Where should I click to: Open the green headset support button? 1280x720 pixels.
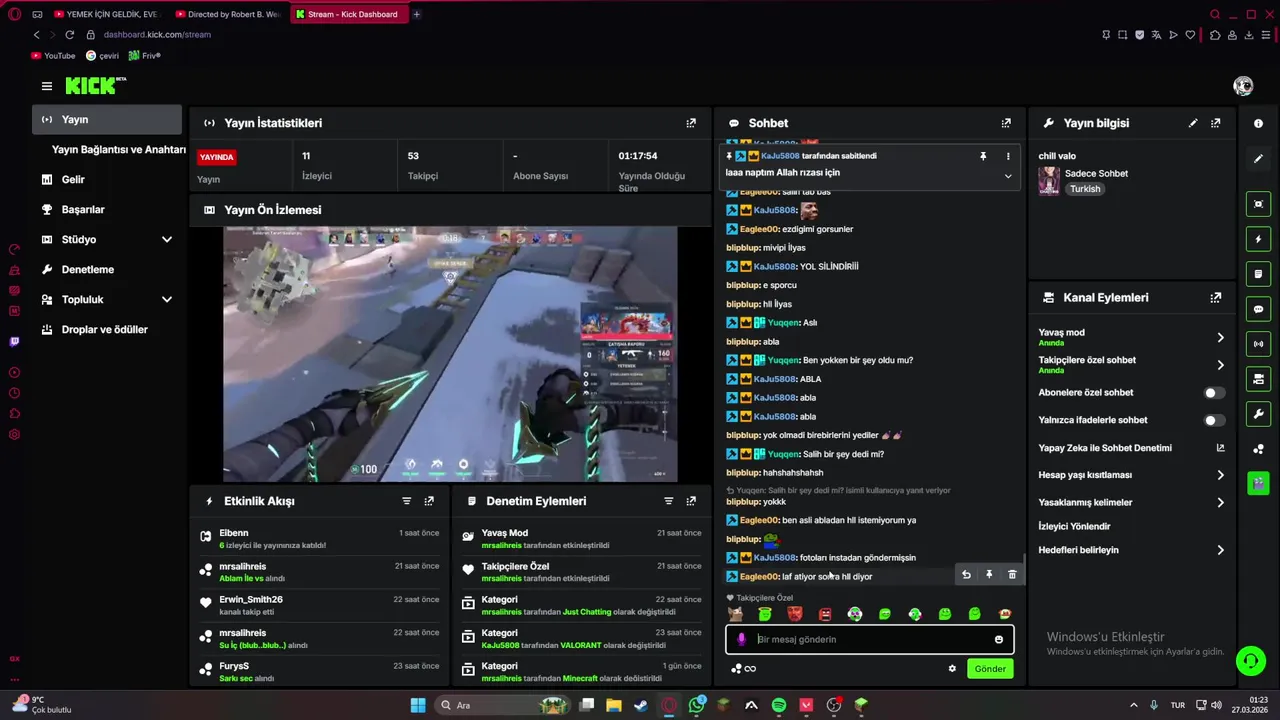point(1250,661)
